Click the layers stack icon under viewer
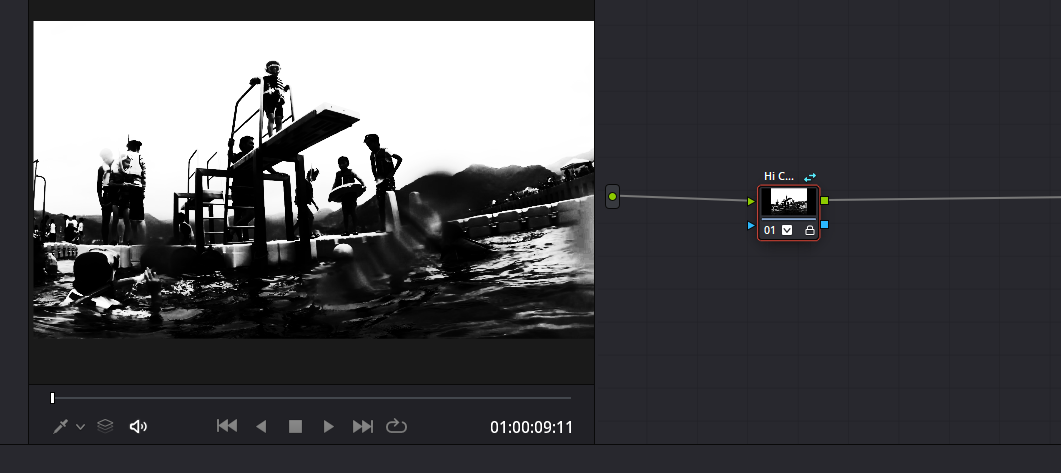Image resolution: width=1061 pixels, height=473 pixels. click(x=105, y=426)
